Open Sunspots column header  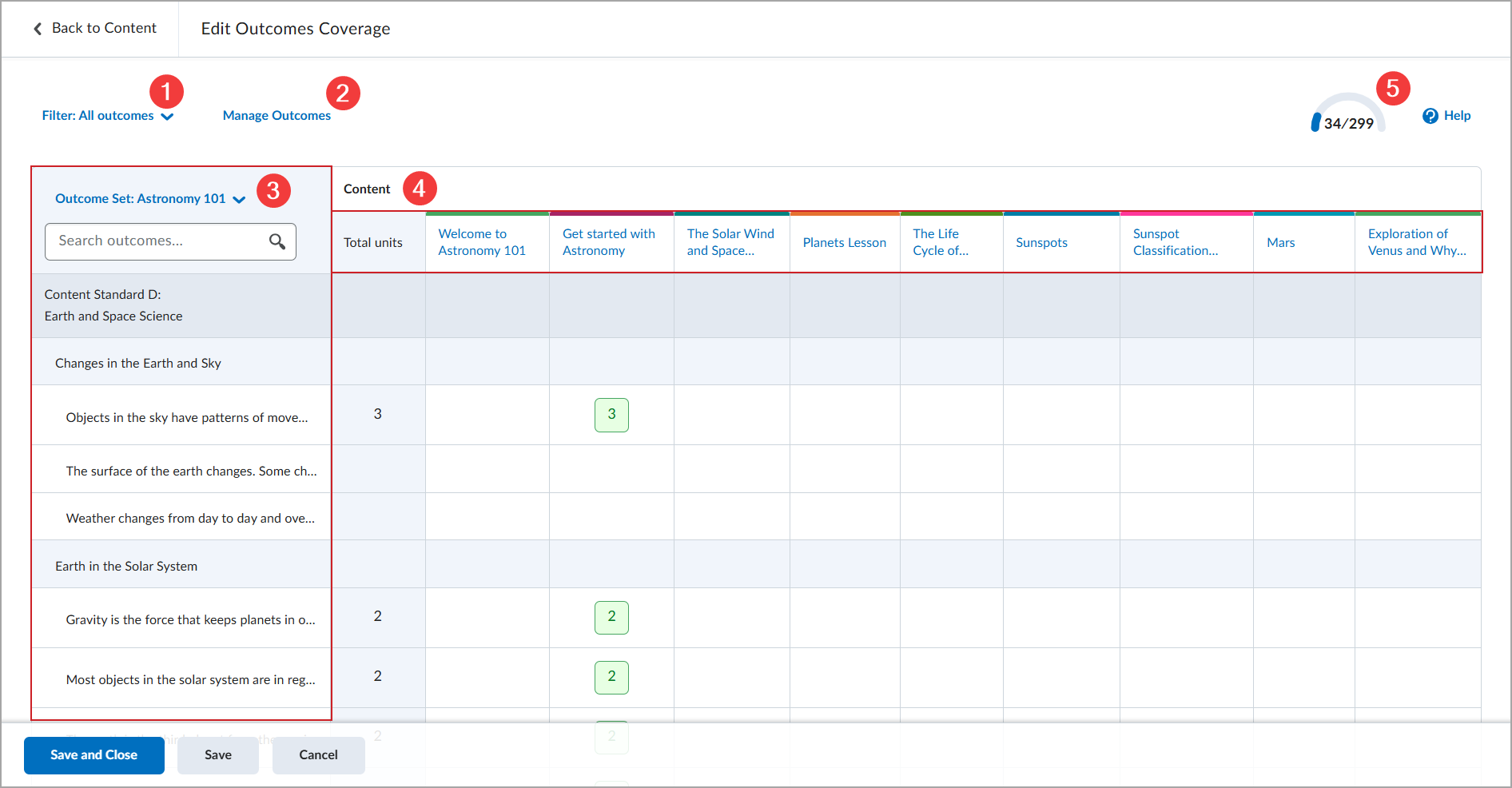(1041, 243)
